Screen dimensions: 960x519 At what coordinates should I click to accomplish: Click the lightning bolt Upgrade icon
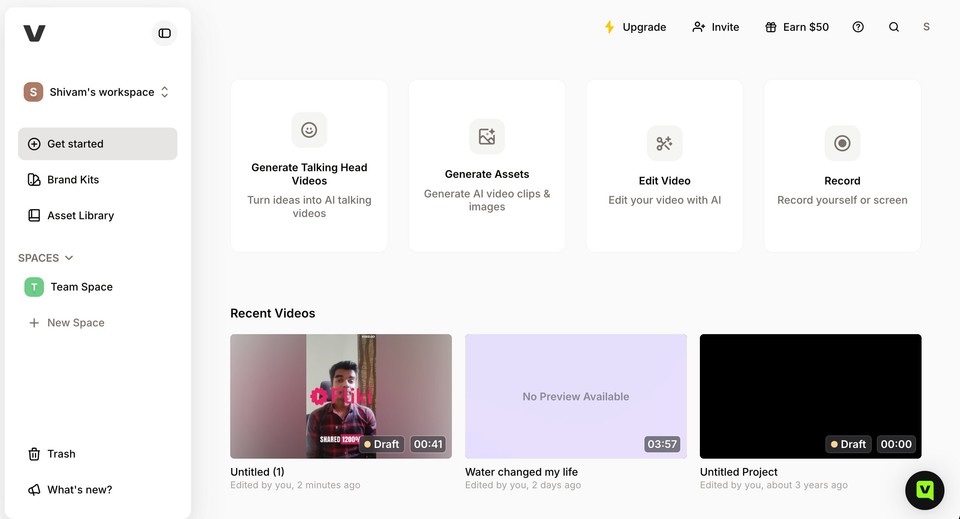[609, 27]
